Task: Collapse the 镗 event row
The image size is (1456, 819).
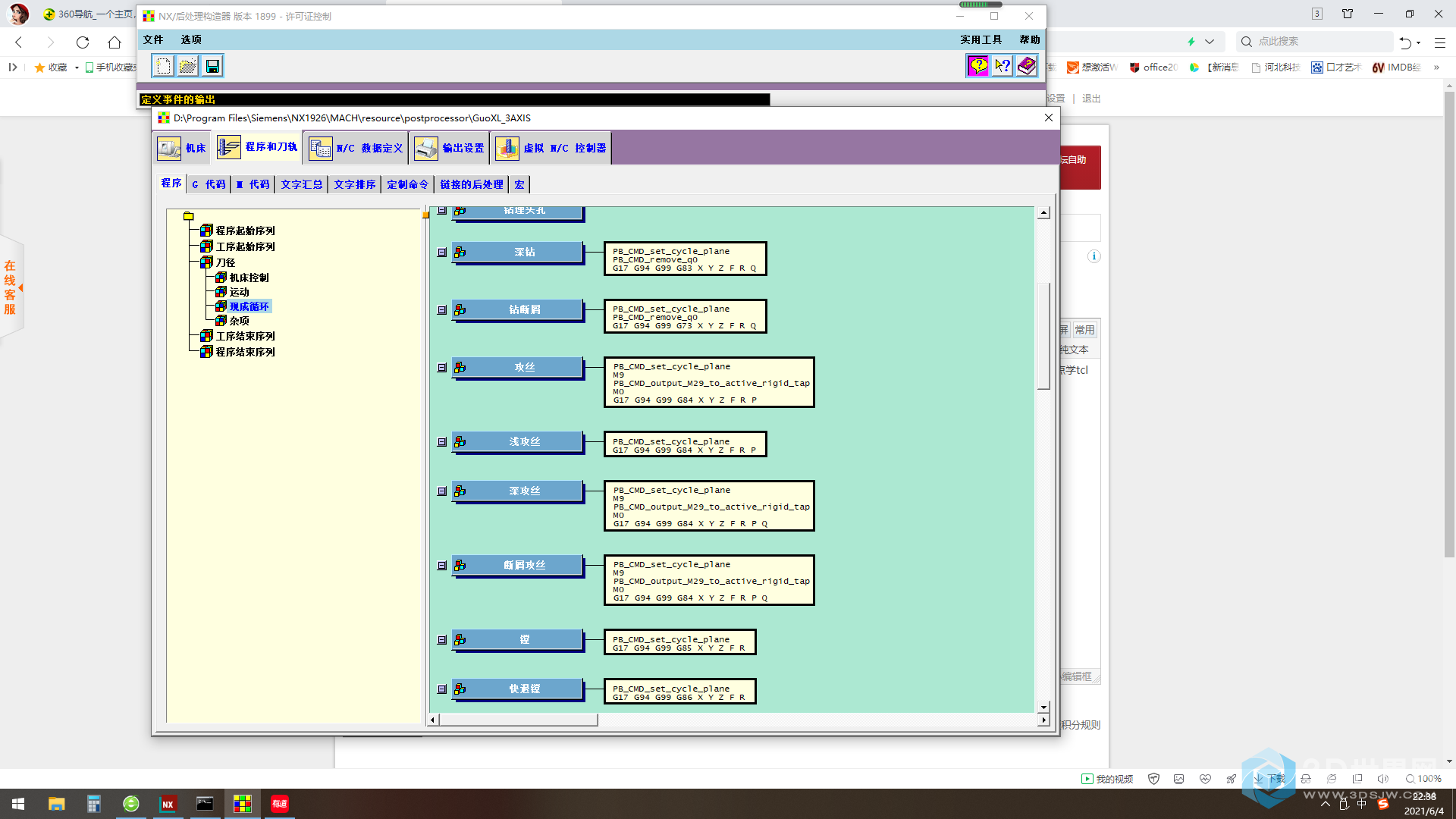Action: click(x=442, y=640)
